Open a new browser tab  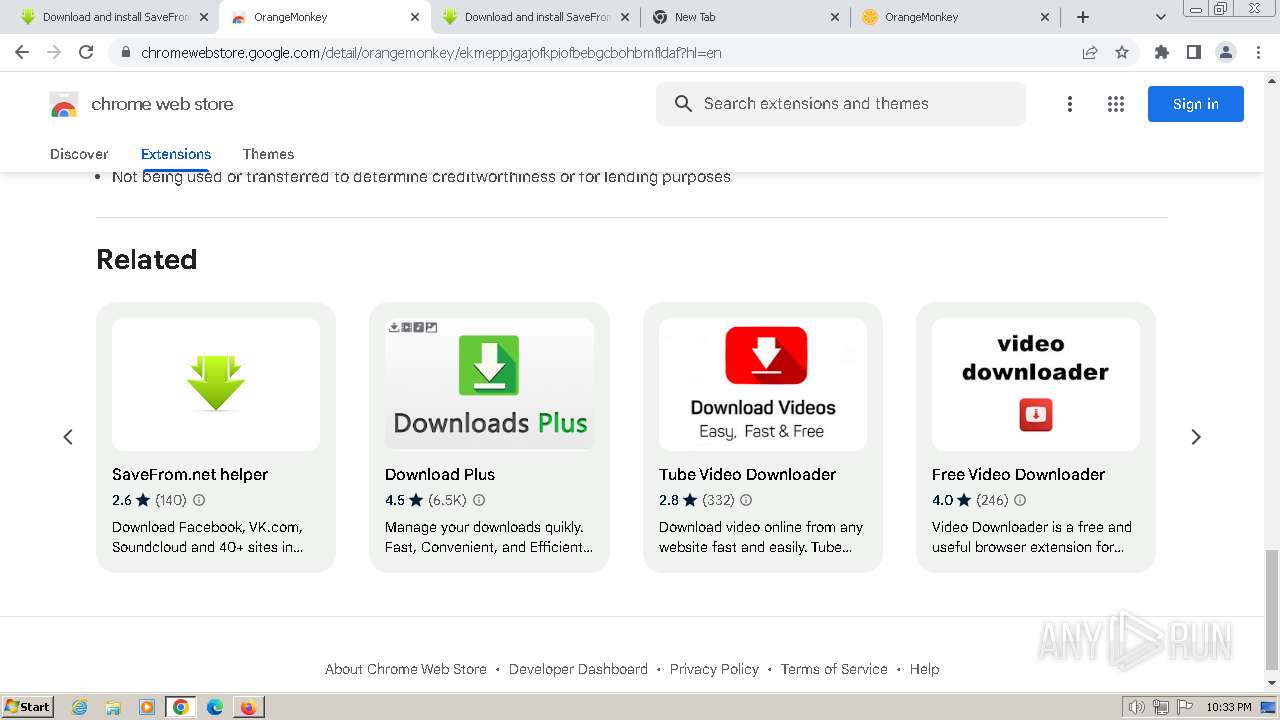click(x=1083, y=17)
